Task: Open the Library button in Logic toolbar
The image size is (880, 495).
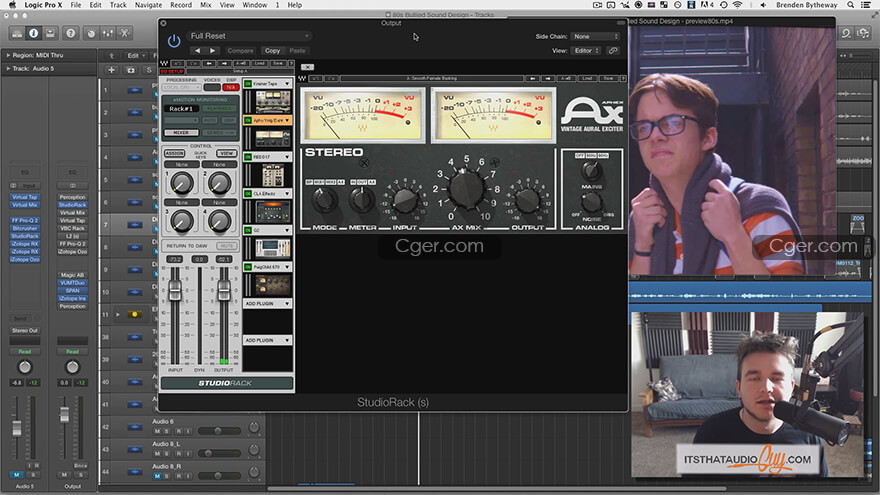Action: coord(17,34)
